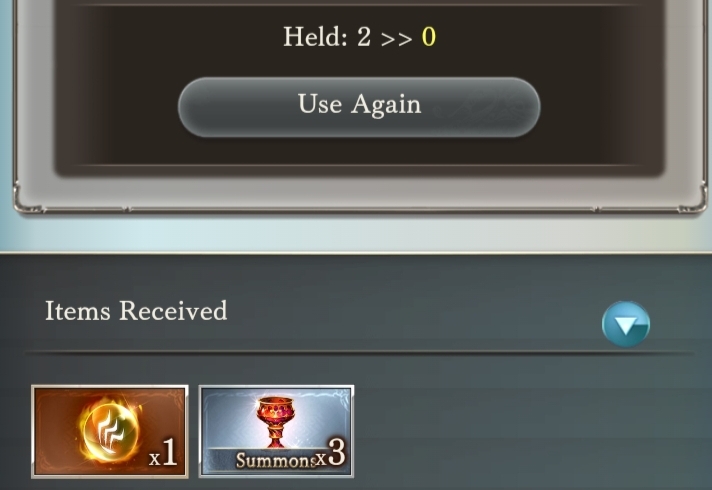Select the fire orb item tile
The width and height of the screenshot is (712, 490).
click(110, 431)
